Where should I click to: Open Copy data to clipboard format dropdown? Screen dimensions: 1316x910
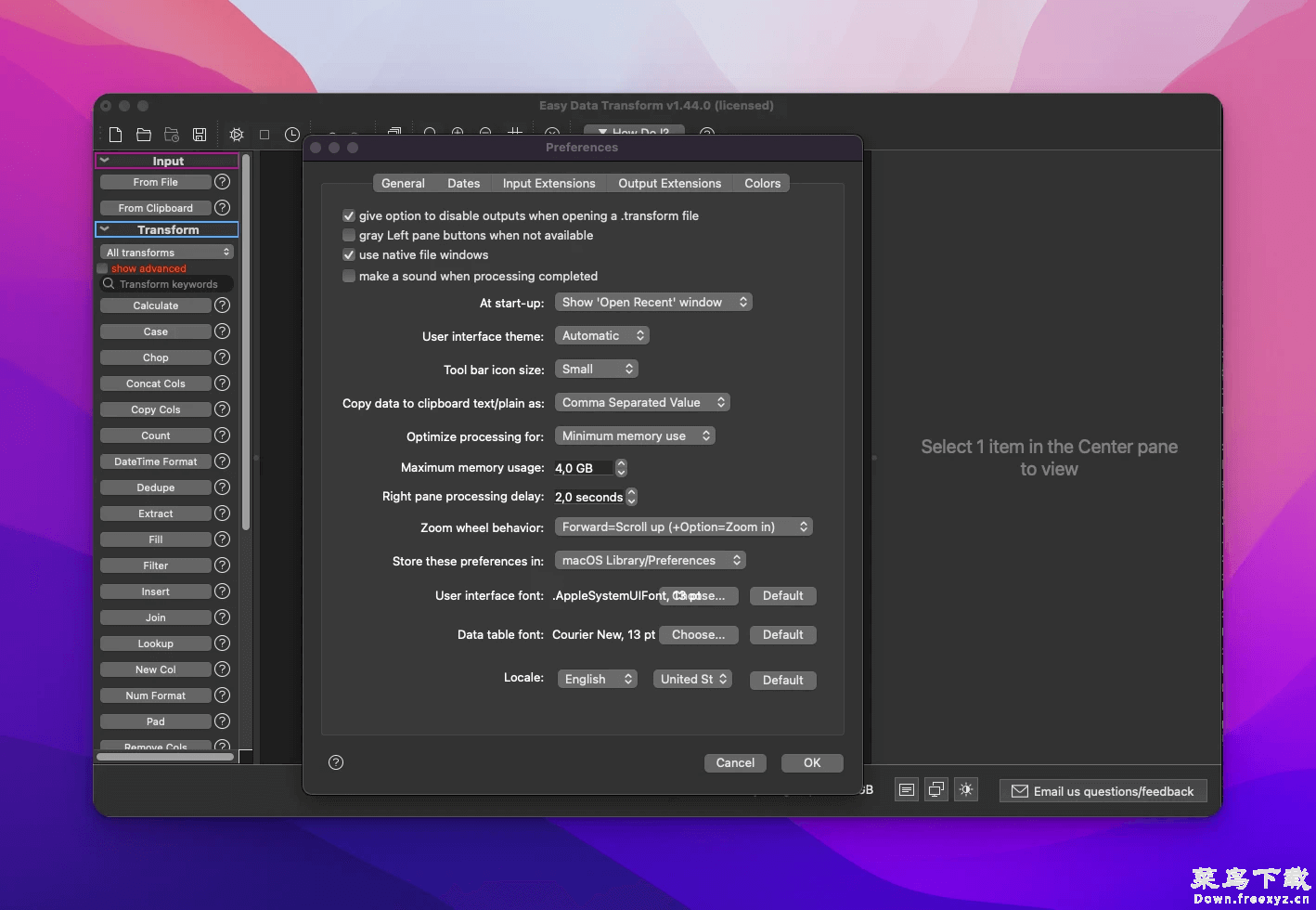(x=642, y=402)
